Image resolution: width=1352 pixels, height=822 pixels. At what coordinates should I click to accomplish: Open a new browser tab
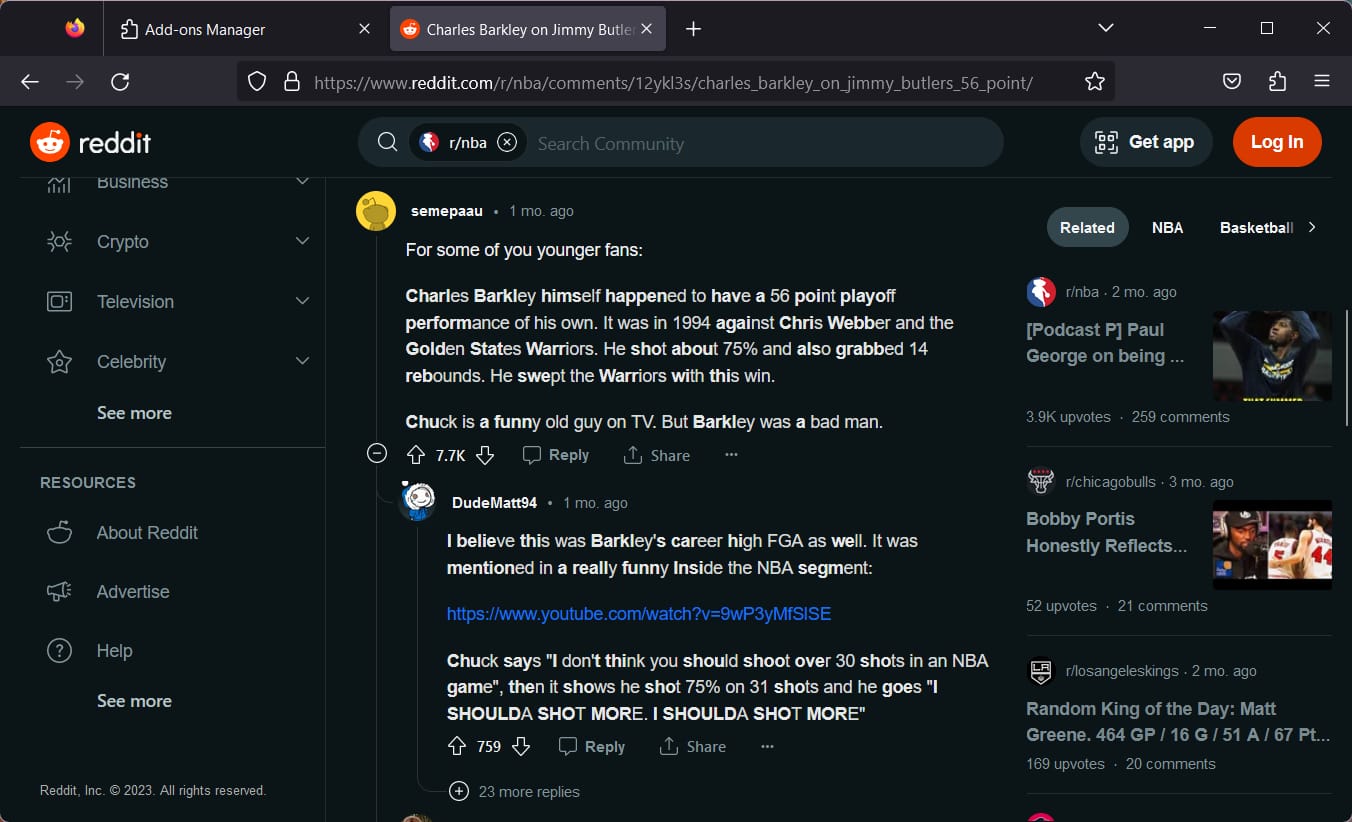click(694, 29)
